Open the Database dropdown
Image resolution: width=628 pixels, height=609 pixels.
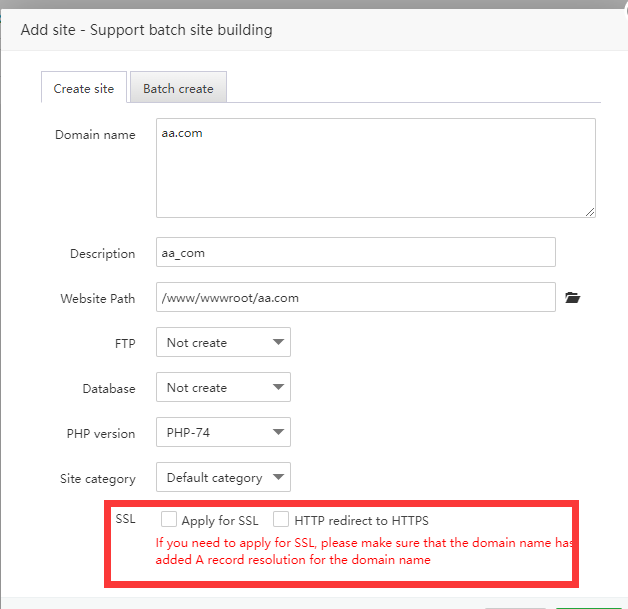click(223, 388)
